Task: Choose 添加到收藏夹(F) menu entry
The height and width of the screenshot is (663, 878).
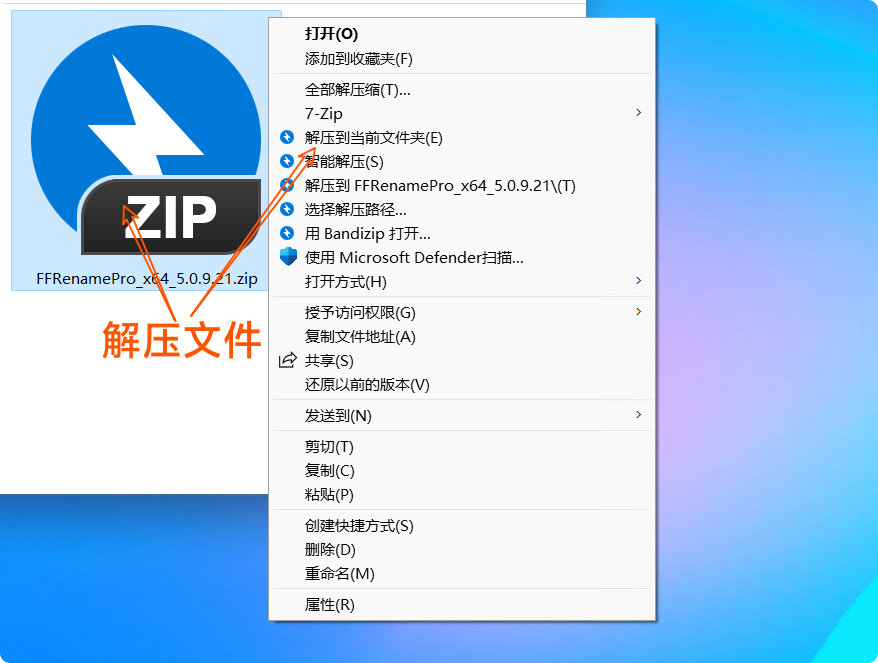Action: (x=358, y=59)
